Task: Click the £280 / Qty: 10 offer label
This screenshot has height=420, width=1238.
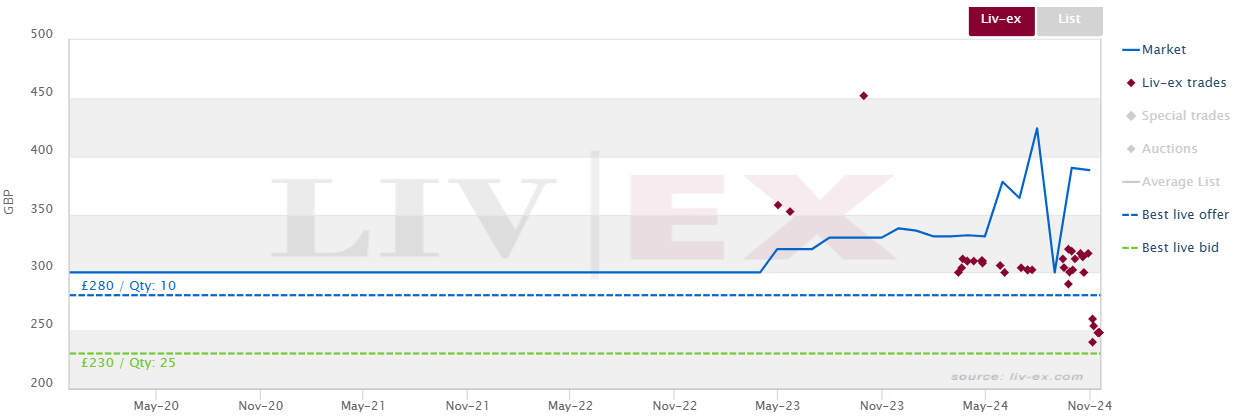Action: (x=128, y=286)
